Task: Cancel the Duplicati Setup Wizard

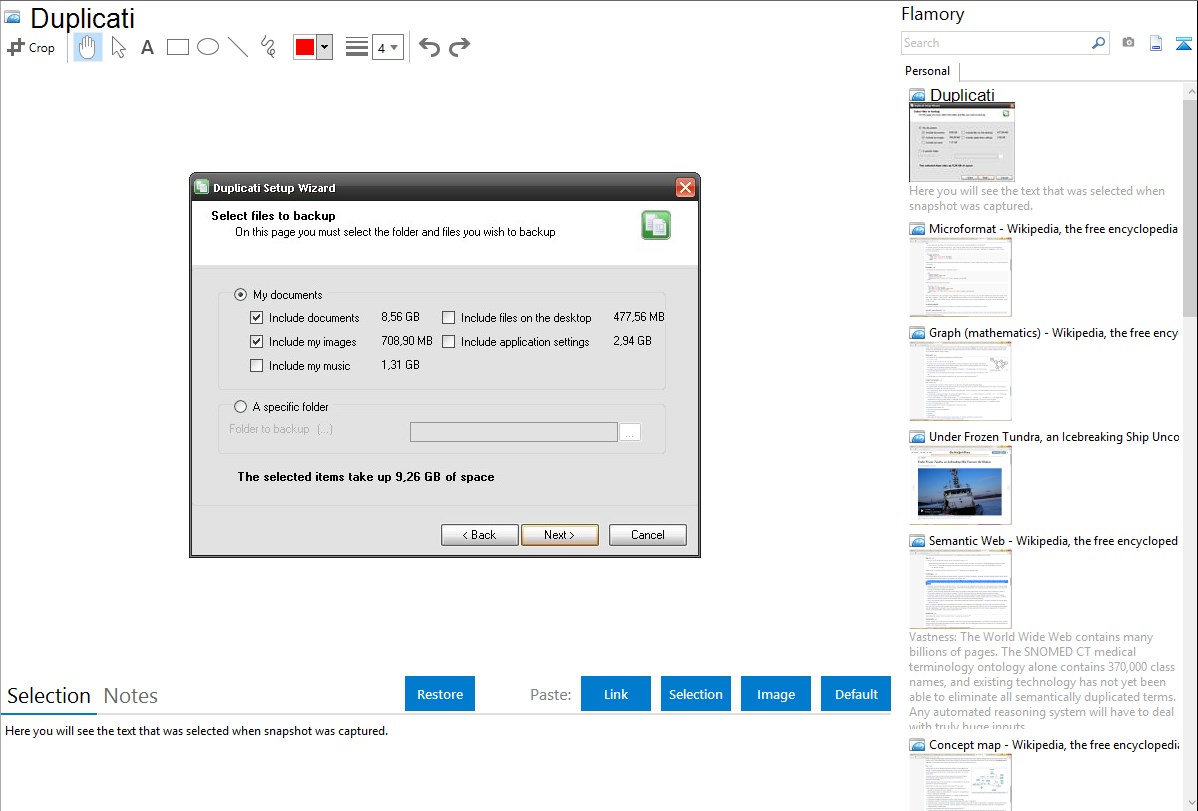Action: (x=648, y=535)
